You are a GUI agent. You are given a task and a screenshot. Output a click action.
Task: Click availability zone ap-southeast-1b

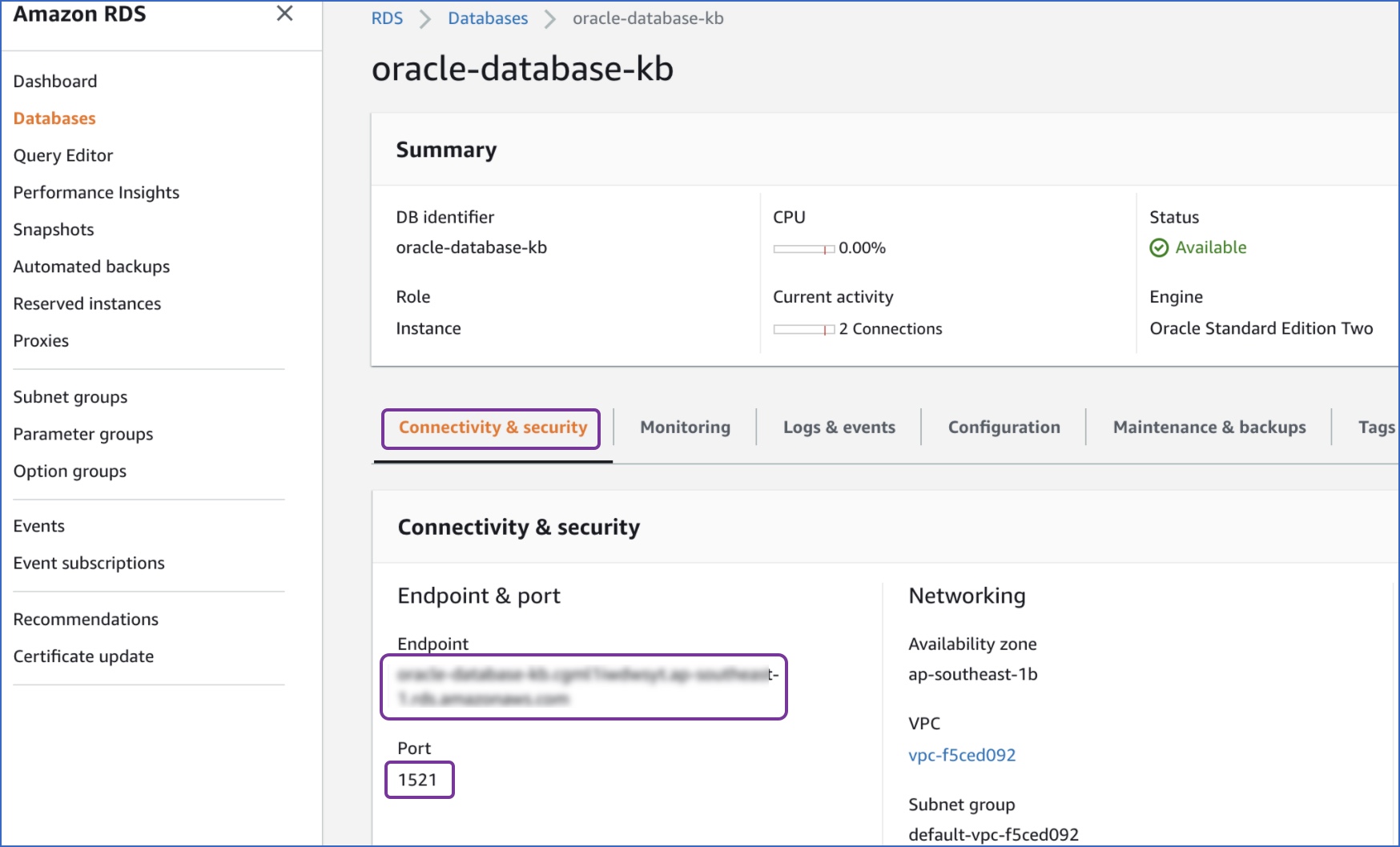tap(973, 674)
